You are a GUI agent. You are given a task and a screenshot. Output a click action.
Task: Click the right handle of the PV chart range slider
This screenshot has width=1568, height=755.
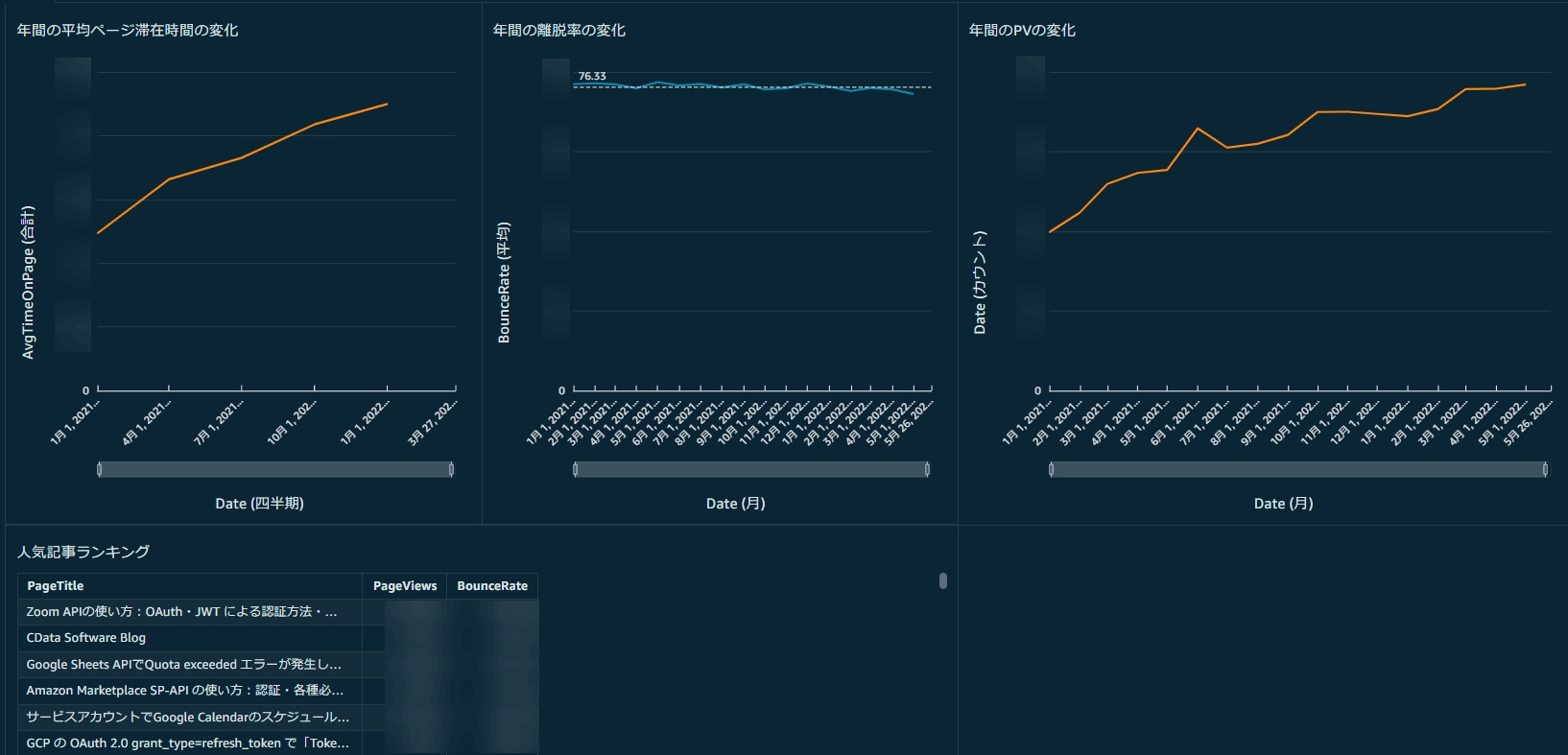(1545, 469)
